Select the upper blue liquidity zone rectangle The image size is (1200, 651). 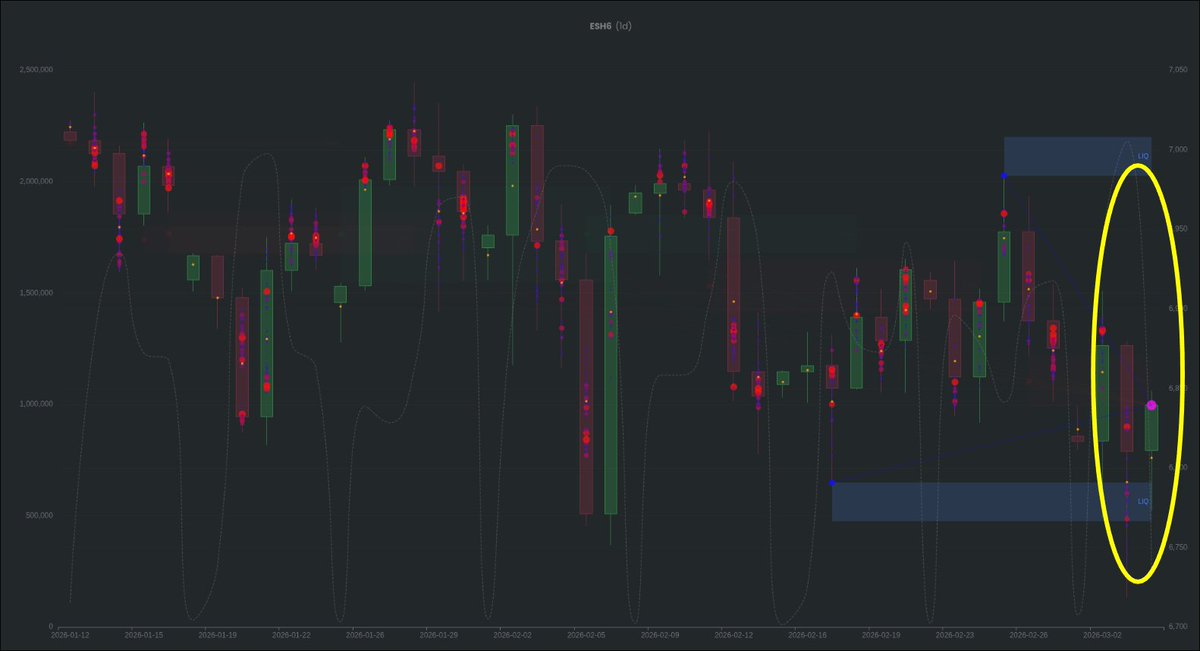(x=1077, y=156)
